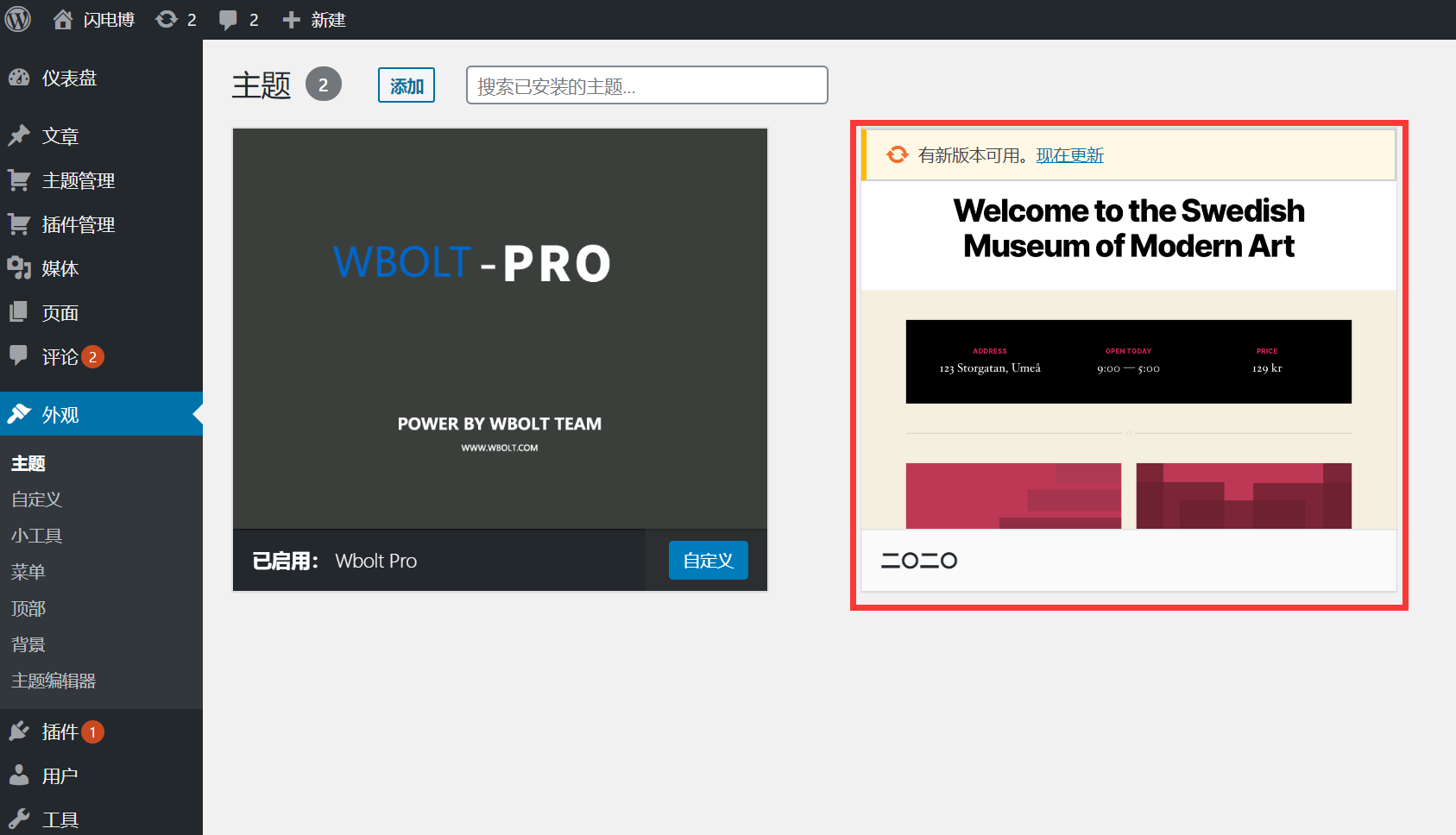The height and width of the screenshot is (835, 1456).
Task: Open the 仪表盘 dashboard menu
Action: click(x=69, y=78)
